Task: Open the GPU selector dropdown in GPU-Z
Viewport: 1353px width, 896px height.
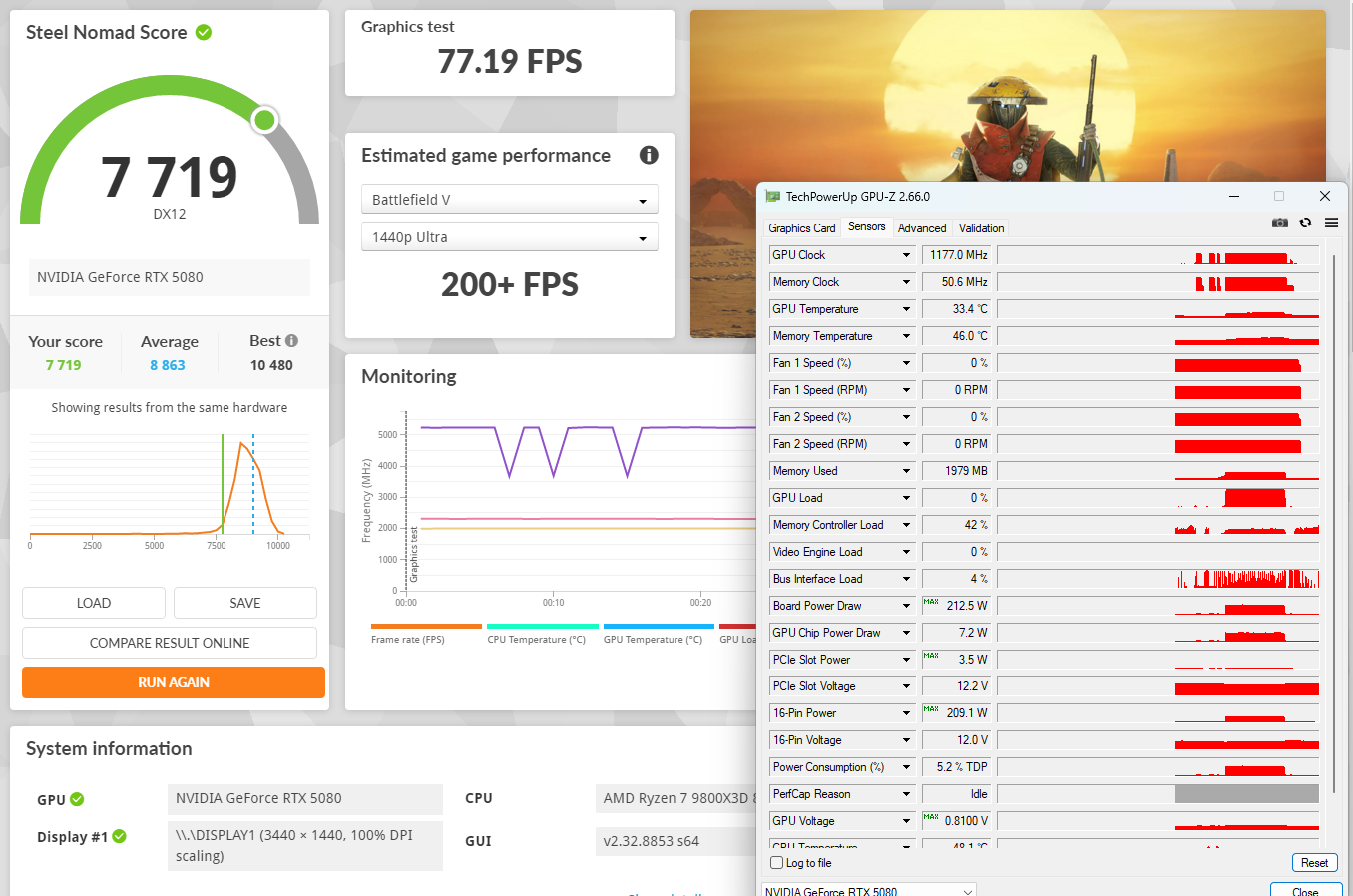Action: (868, 890)
